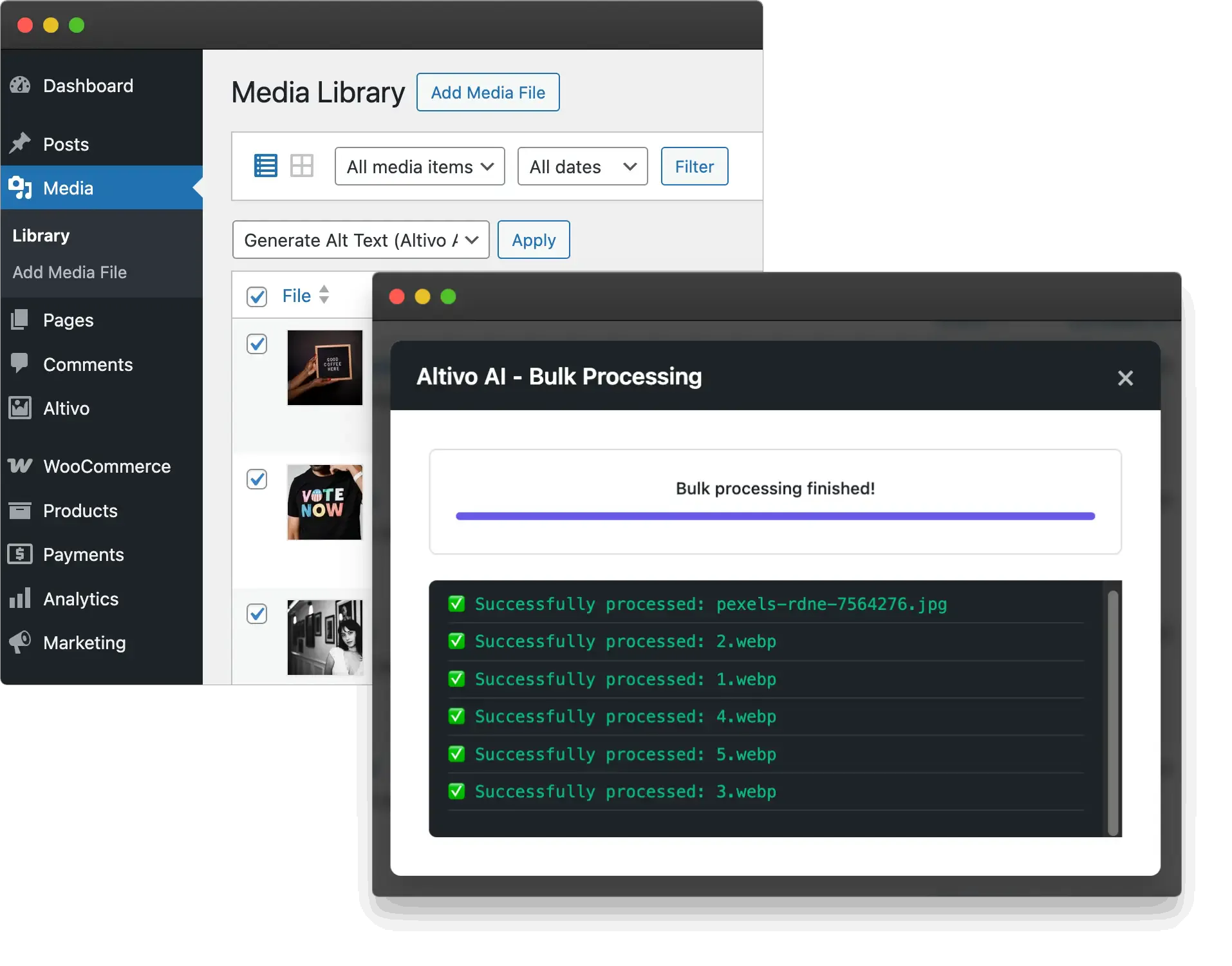The width and height of the screenshot is (1232, 966).
Task: Click the 'Successfully processed: 1.webp' log text
Action: [x=626, y=679]
